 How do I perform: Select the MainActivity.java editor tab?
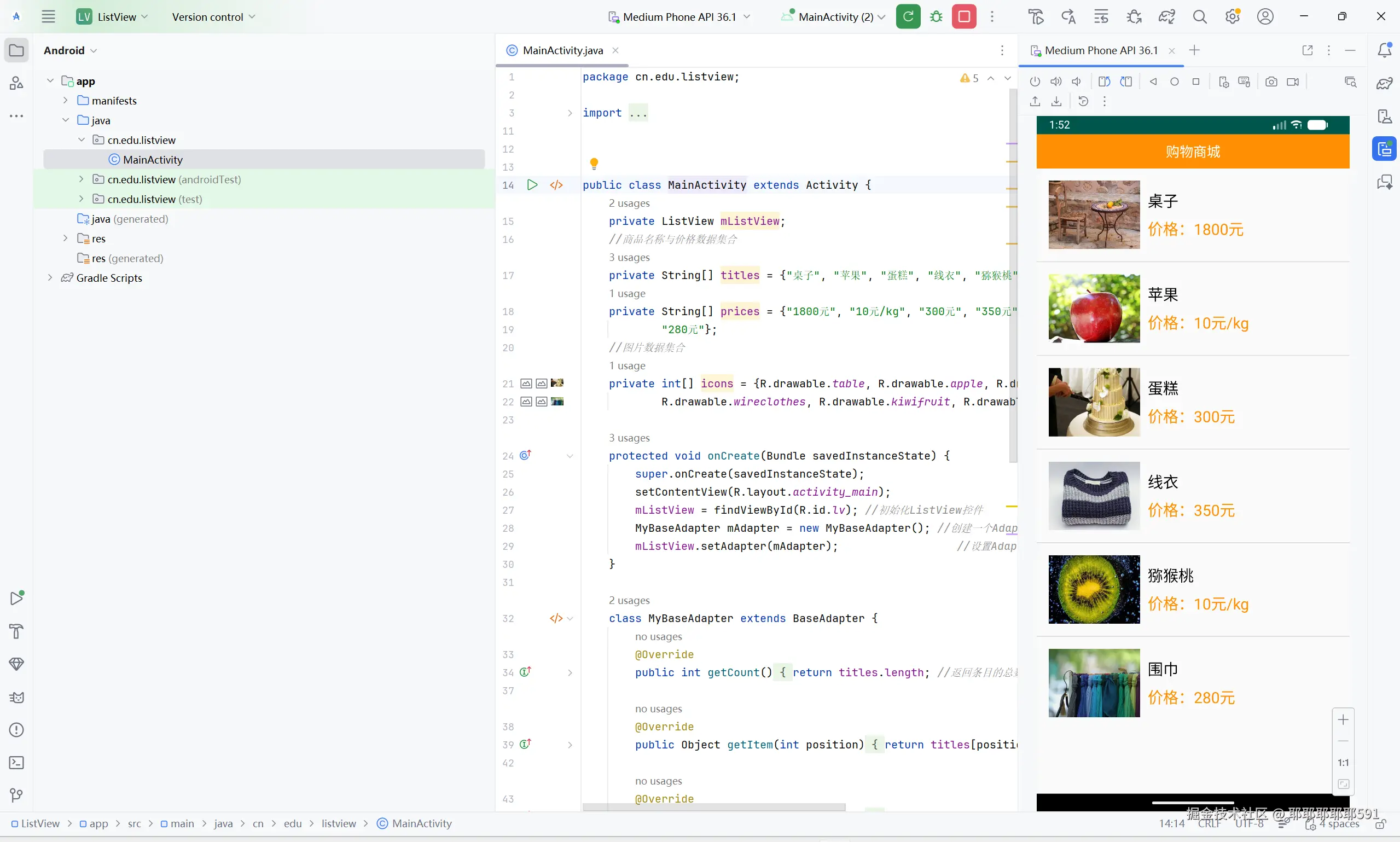point(562,50)
